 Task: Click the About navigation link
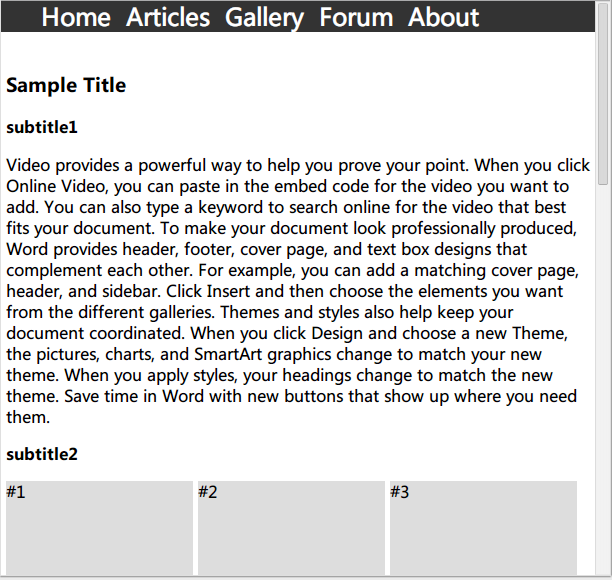pyautogui.click(x=443, y=17)
